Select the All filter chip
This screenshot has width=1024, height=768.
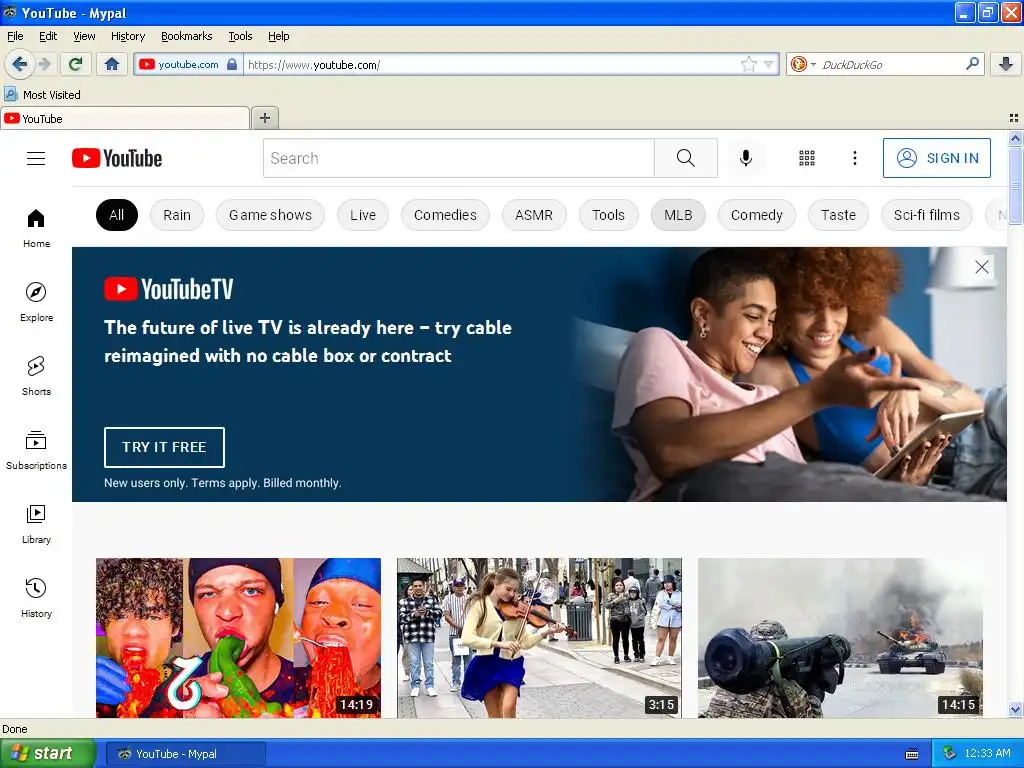(117, 215)
